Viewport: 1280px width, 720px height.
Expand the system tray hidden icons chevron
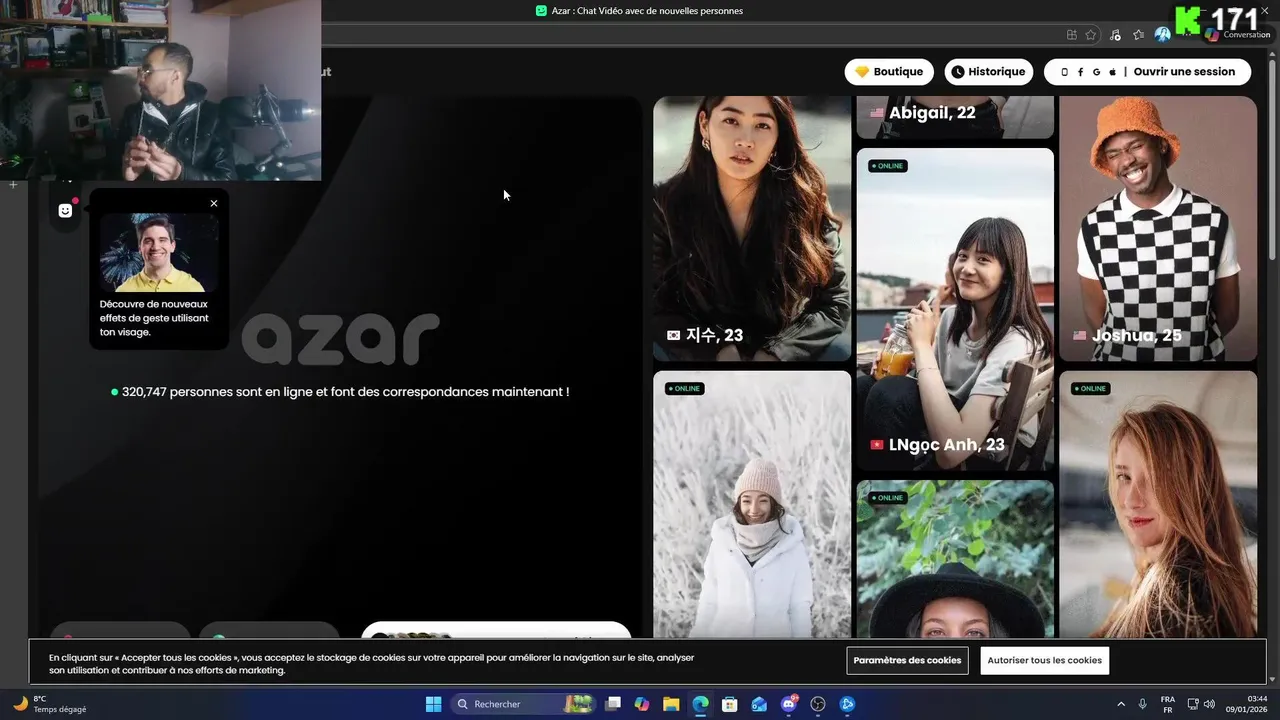(x=1121, y=704)
